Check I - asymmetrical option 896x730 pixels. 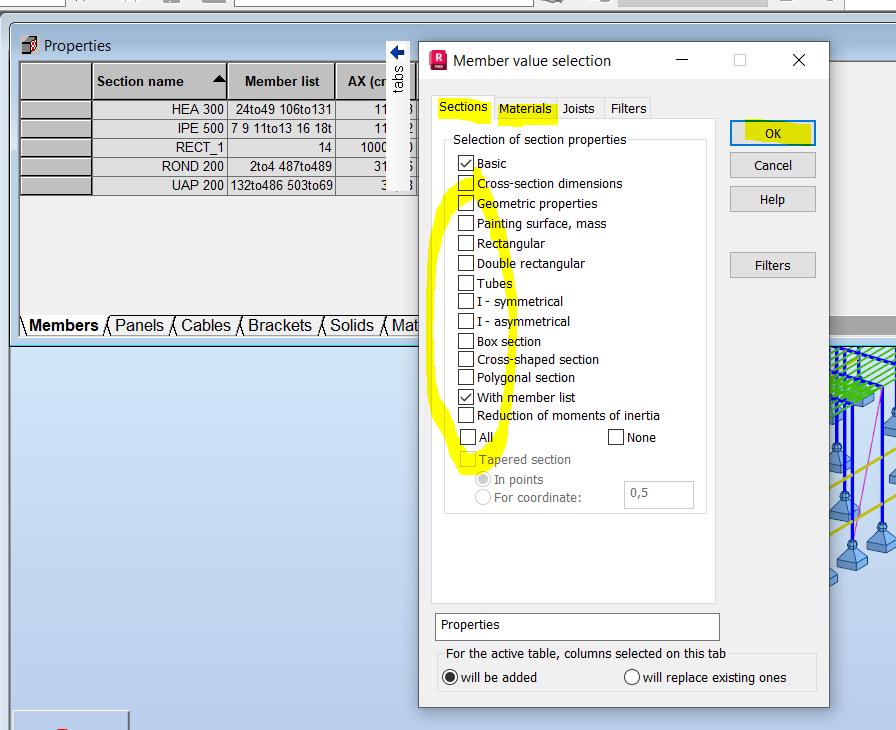pyautogui.click(x=466, y=321)
